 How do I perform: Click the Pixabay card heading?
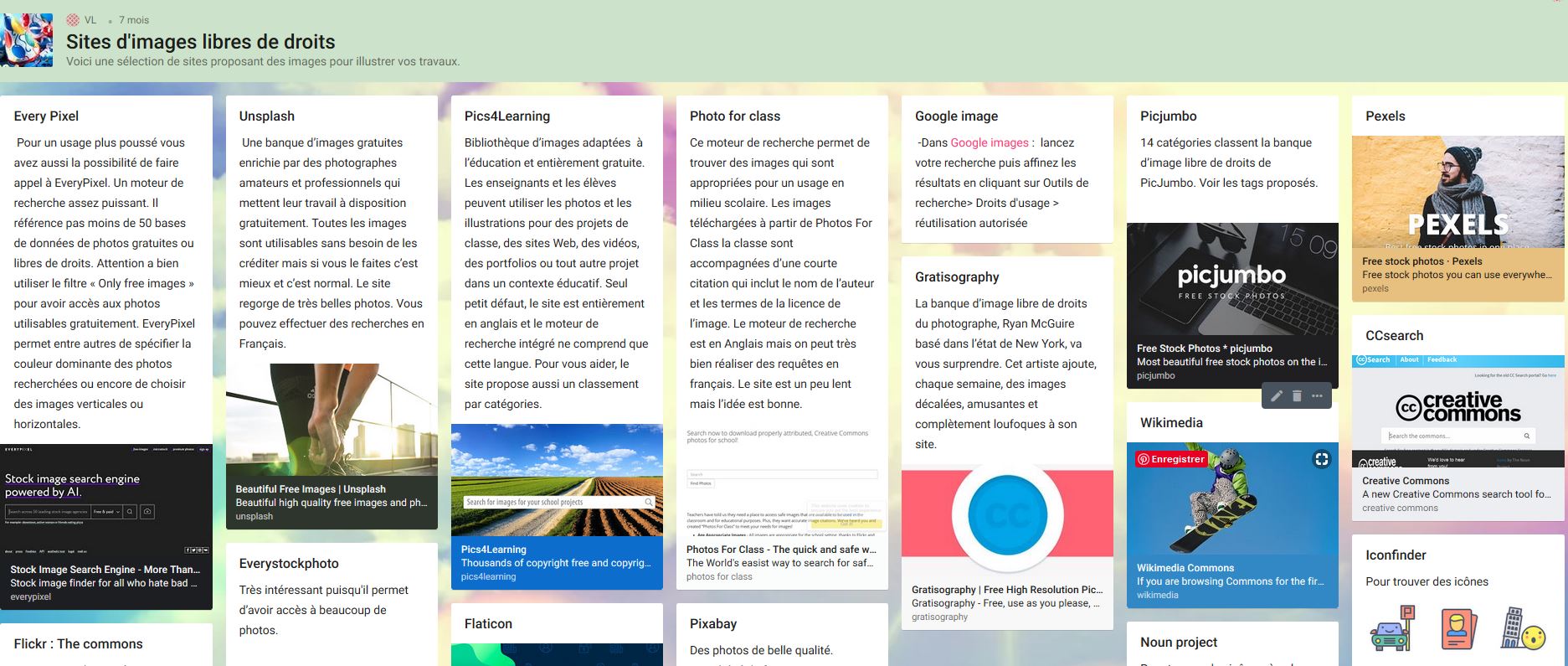(x=713, y=624)
